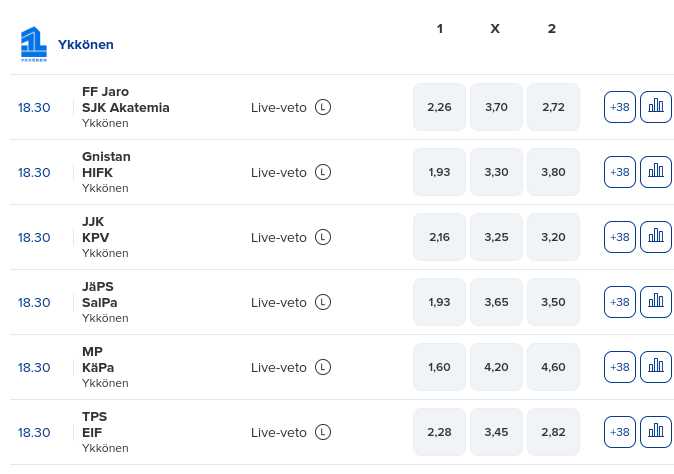Click Live-veto icon in TPS row
Image resolution: width=674 pixels, height=474 pixels.
[323, 432]
